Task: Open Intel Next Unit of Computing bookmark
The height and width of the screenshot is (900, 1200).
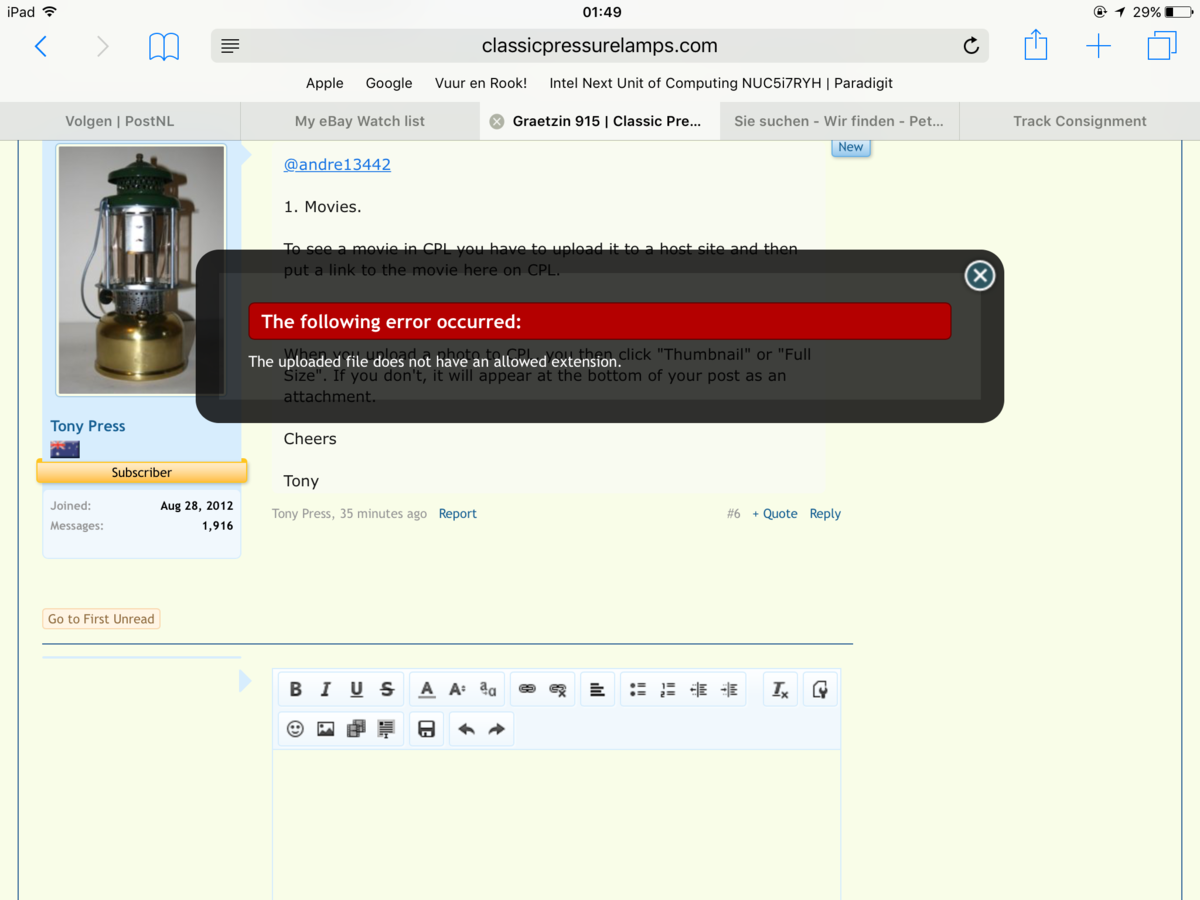Action: pyautogui.click(x=721, y=83)
